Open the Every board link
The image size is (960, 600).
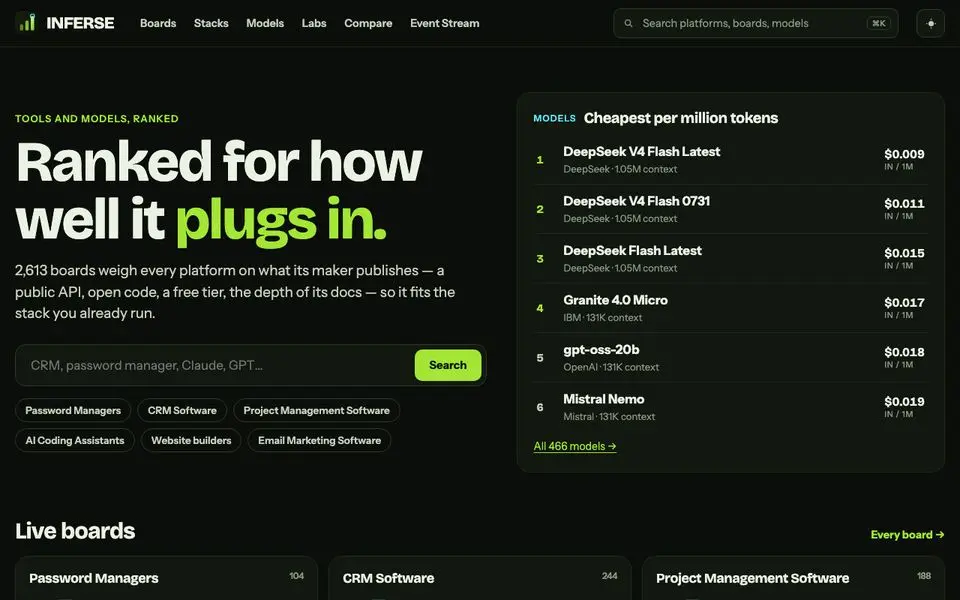coord(907,534)
